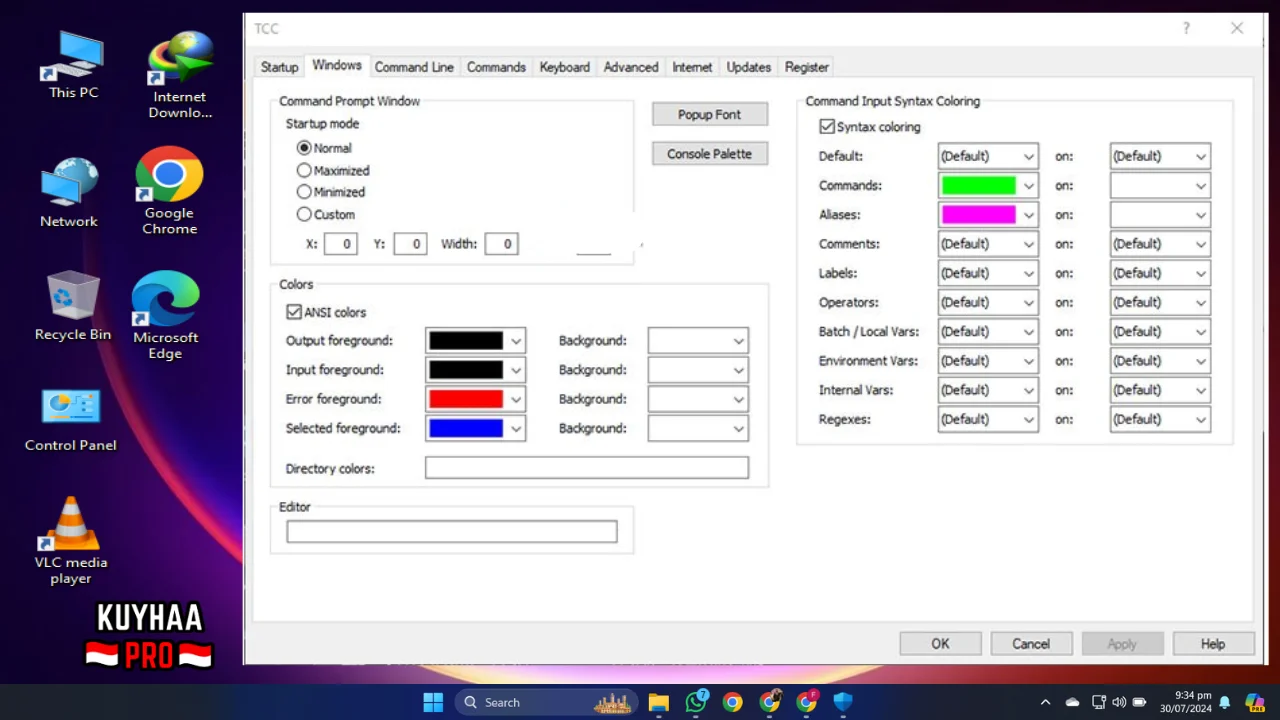
Task: Open Aliases syntax color dropdown
Action: (1028, 215)
